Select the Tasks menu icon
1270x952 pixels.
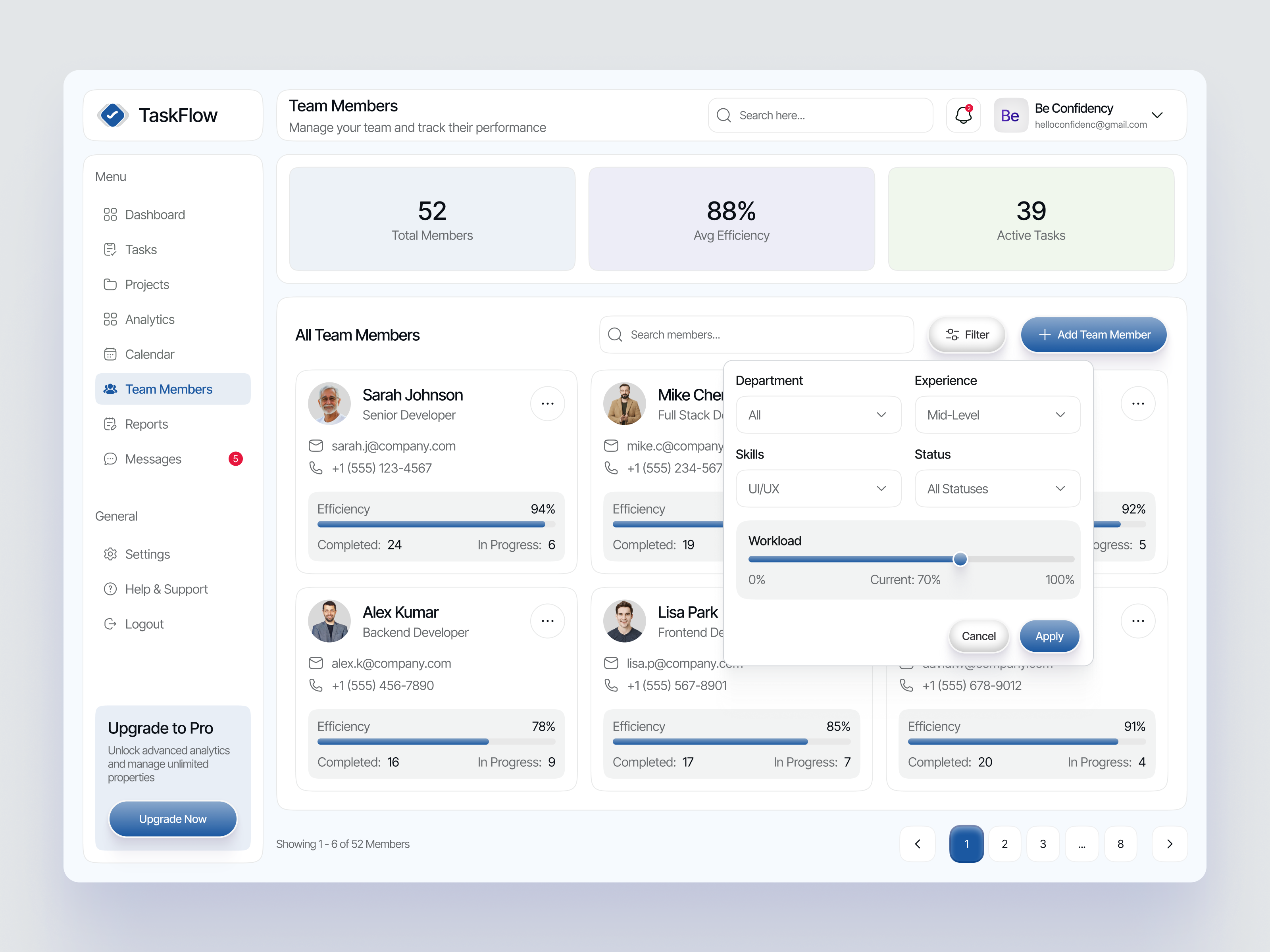pos(110,249)
